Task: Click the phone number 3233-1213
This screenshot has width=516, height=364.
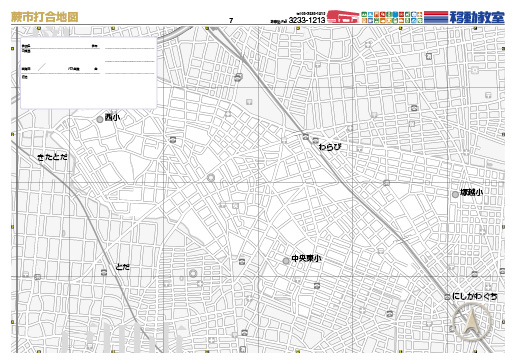Action: pos(307,20)
